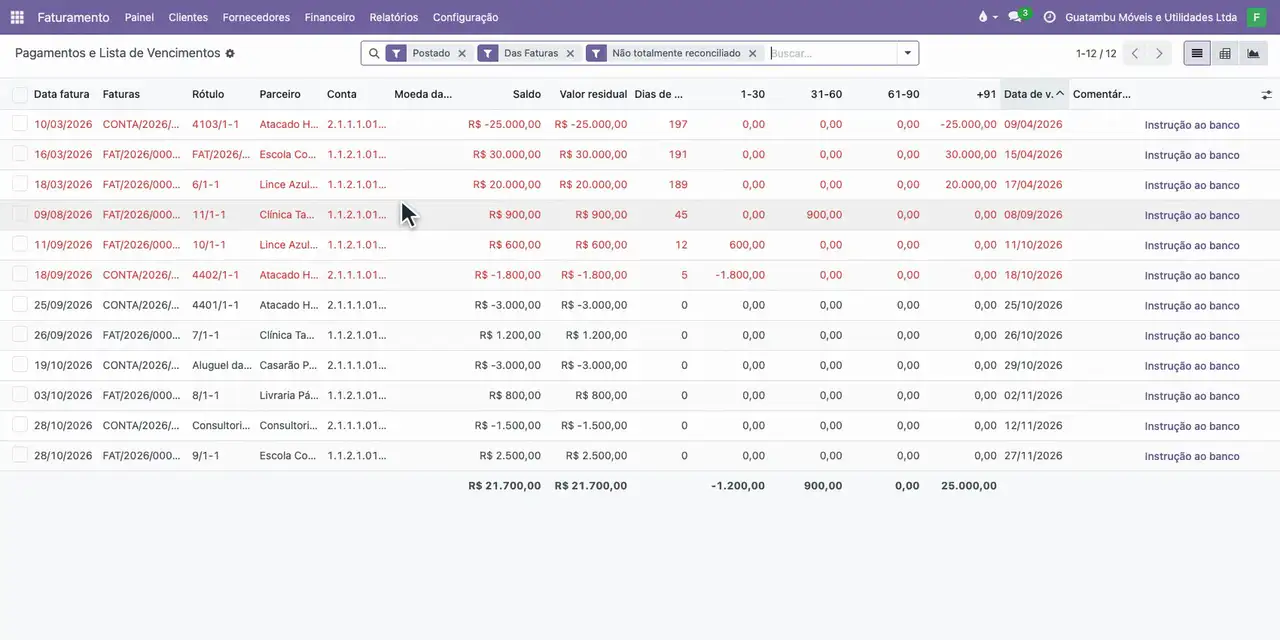Open the Configuração menu

tap(465, 17)
